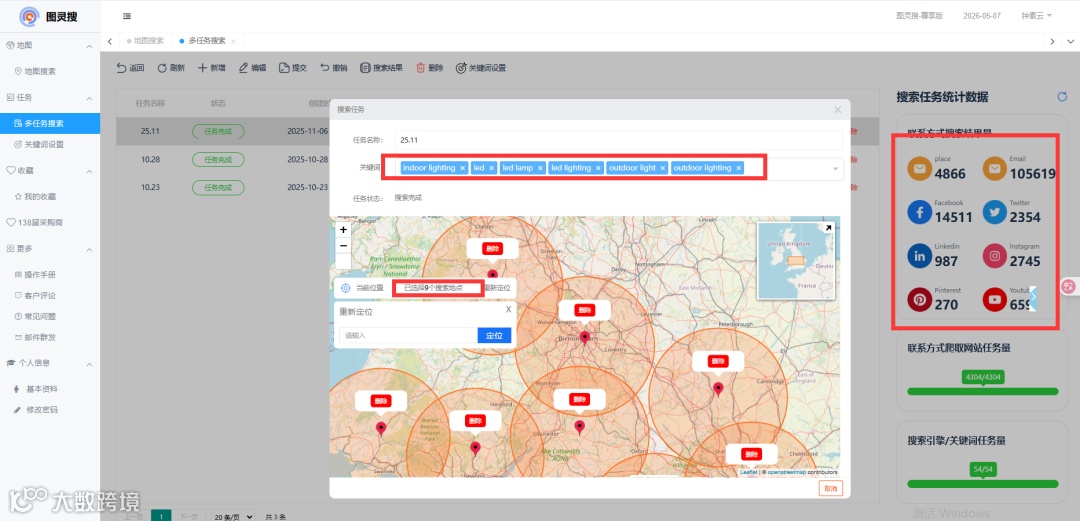Viewport: 1080px width, 521px height.
Task: Click the map pin at Birmingham
Action: point(585,336)
